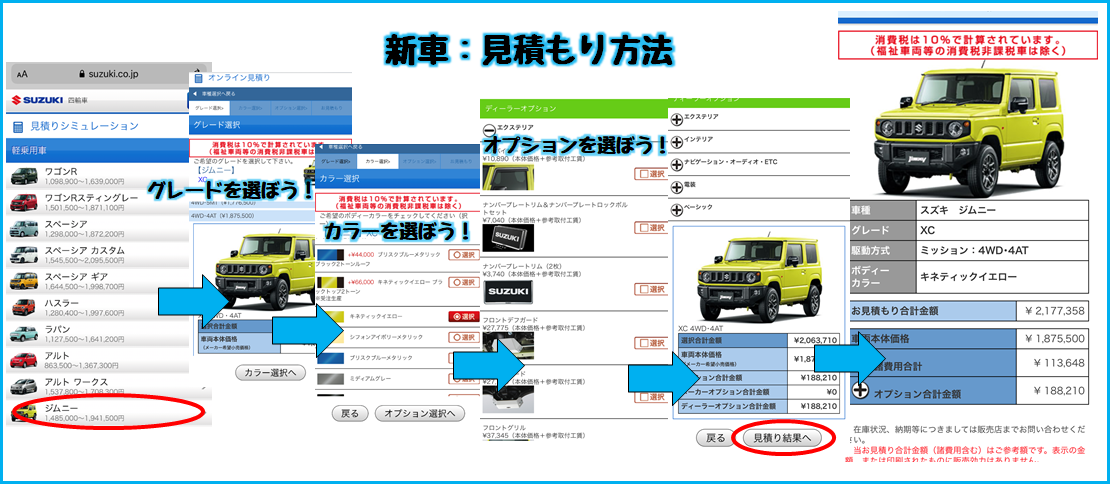Click the ミディアムグレー color swatch

331,380
